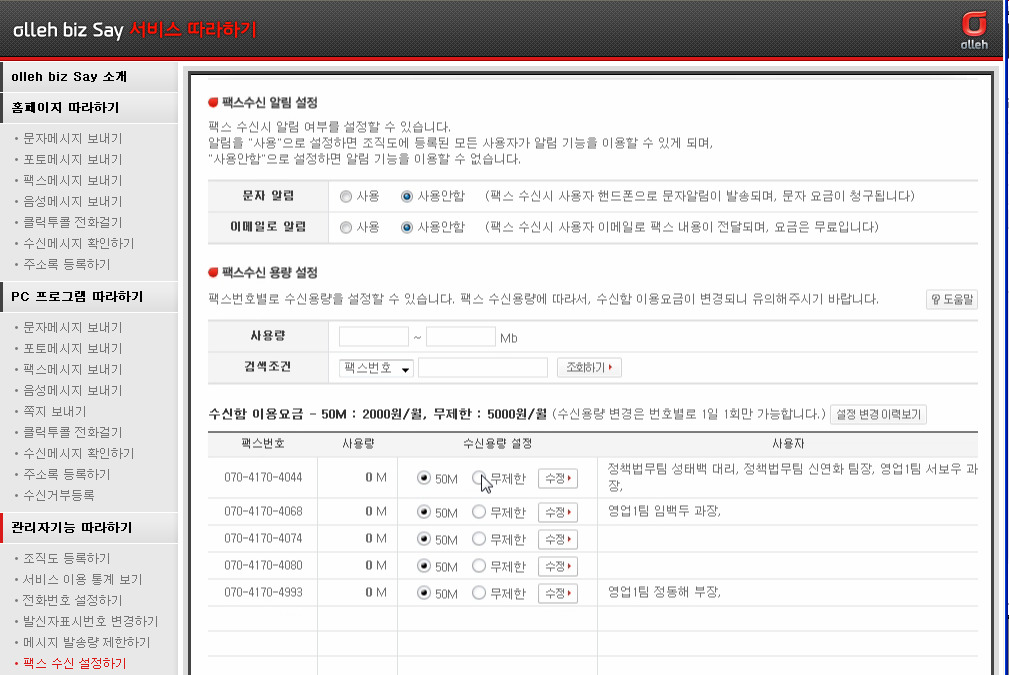
Task: Click 설정 변경 이력보기 button
Action: coord(878,414)
